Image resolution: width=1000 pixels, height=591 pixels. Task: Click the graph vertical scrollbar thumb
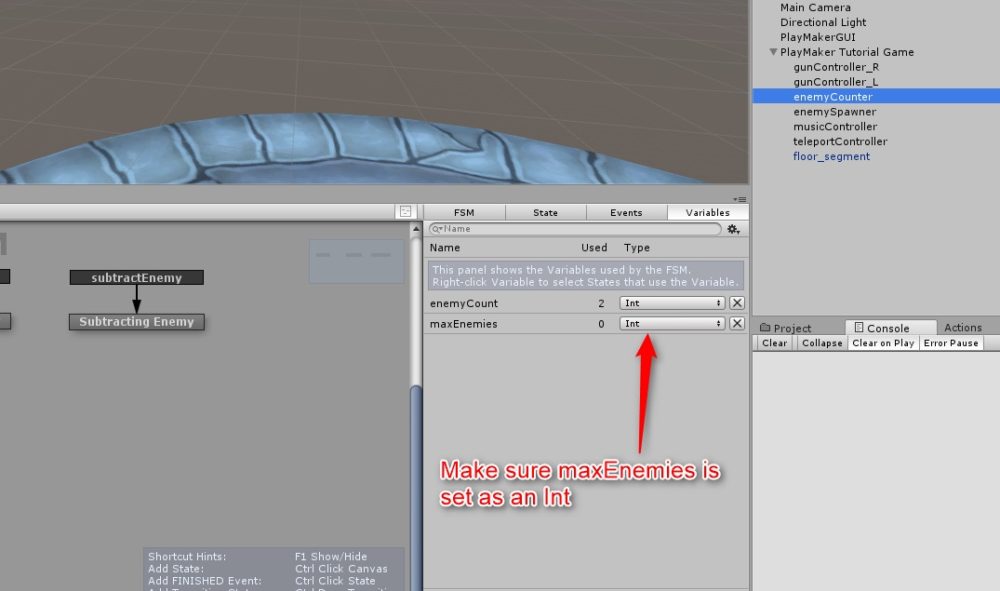[x=416, y=488]
